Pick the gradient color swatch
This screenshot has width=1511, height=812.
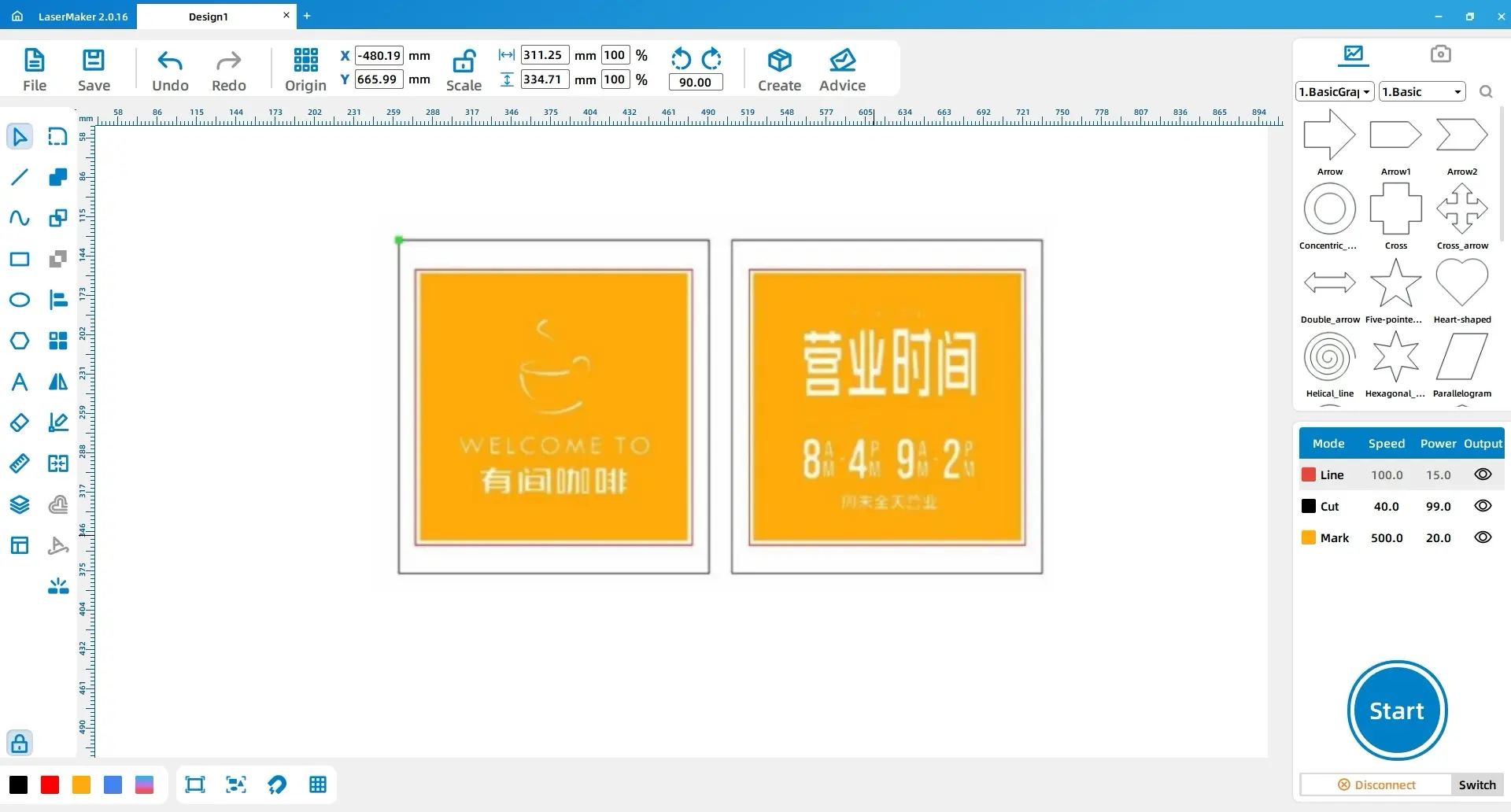[144, 784]
